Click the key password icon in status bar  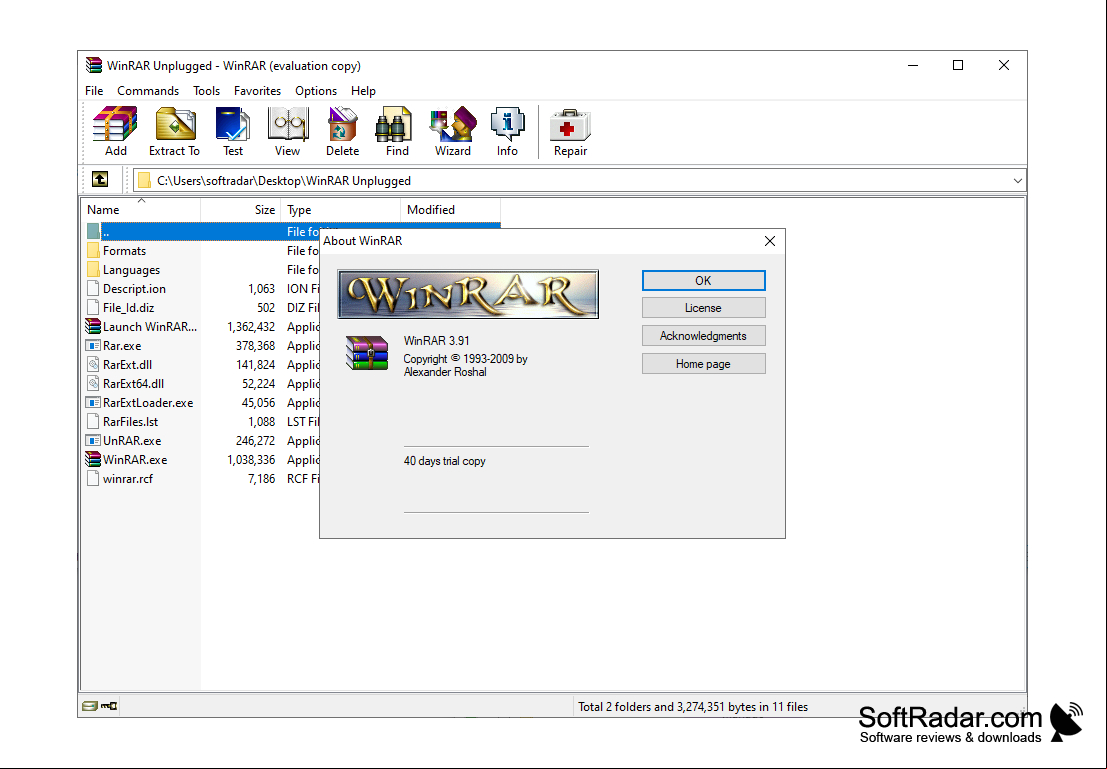tap(109, 705)
